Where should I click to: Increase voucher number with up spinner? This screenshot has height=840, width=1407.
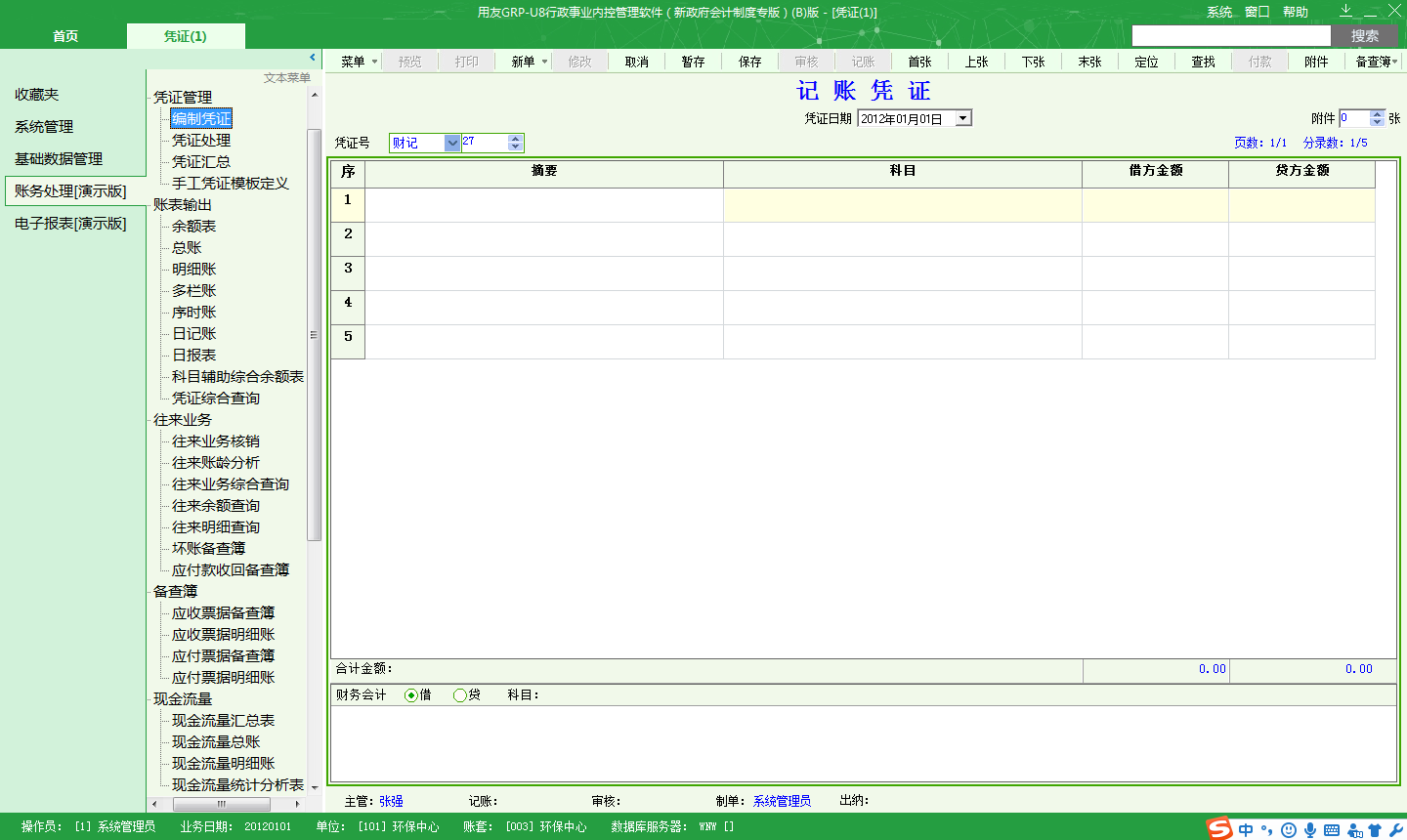(x=515, y=139)
